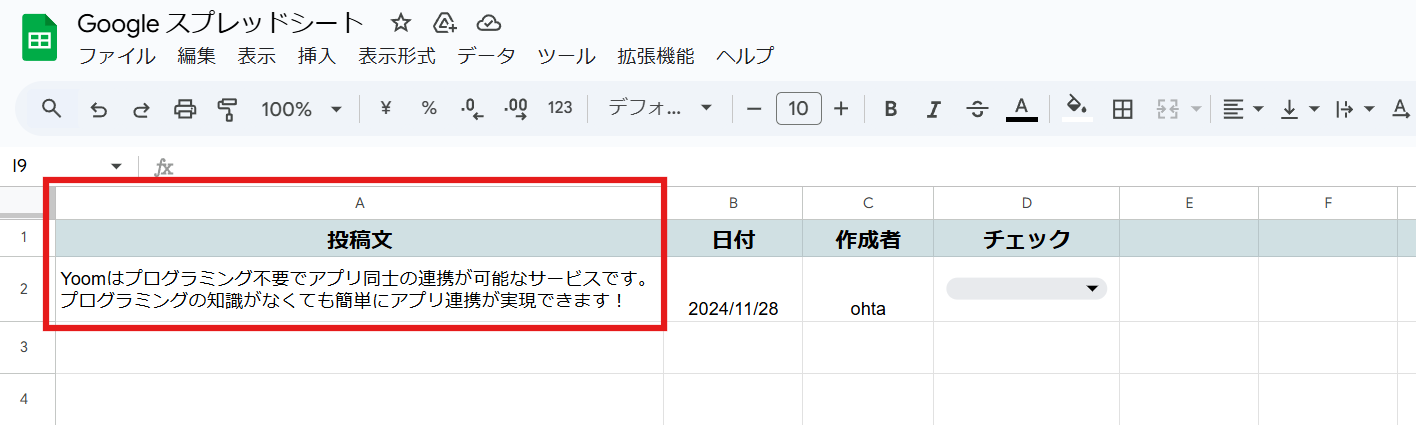Decrease font size with minus button
This screenshot has height=425, width=1416.
coord(755,108)
